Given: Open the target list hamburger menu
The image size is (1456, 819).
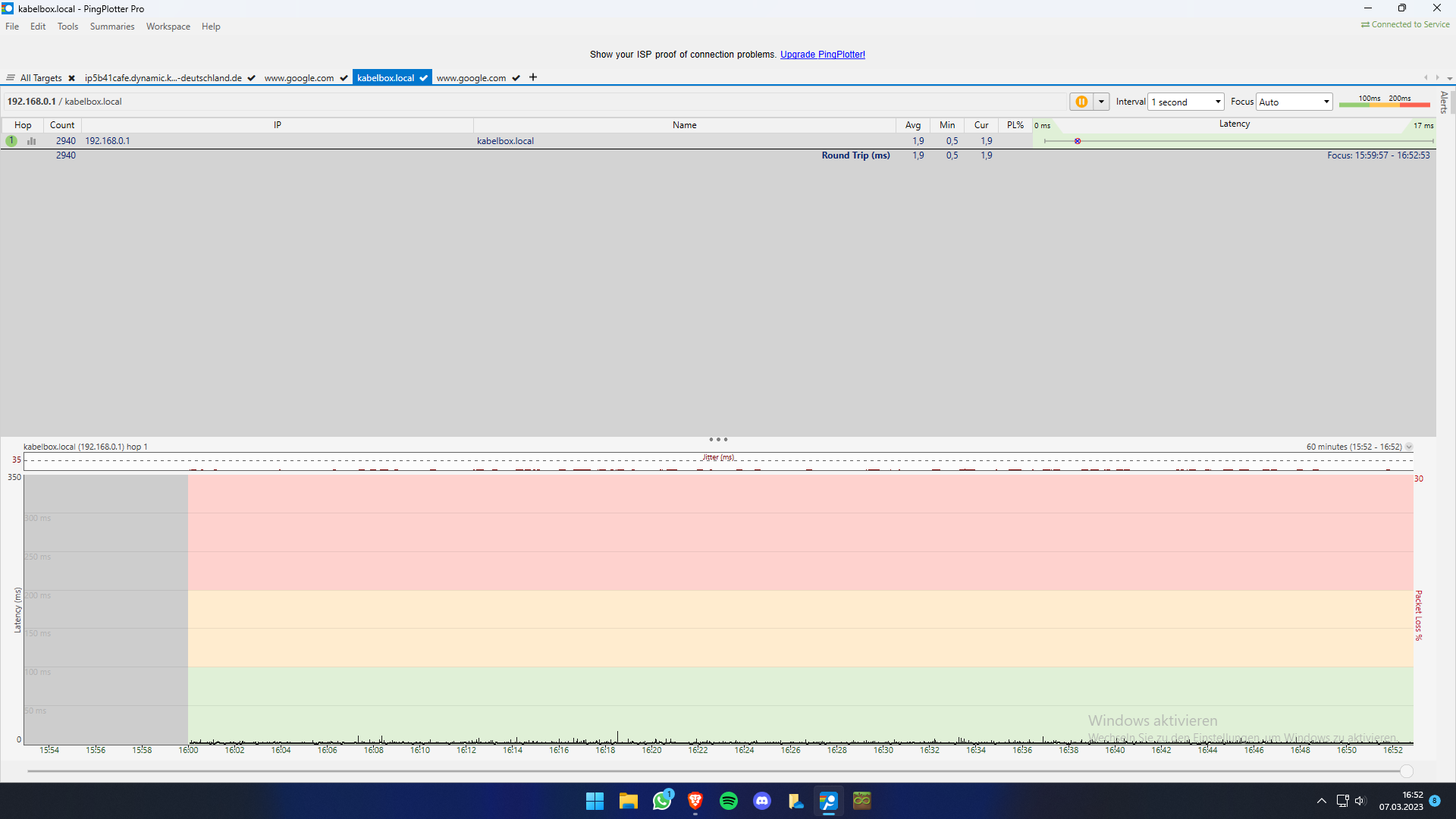Looking at the screenshot, I should pos(10,77).
